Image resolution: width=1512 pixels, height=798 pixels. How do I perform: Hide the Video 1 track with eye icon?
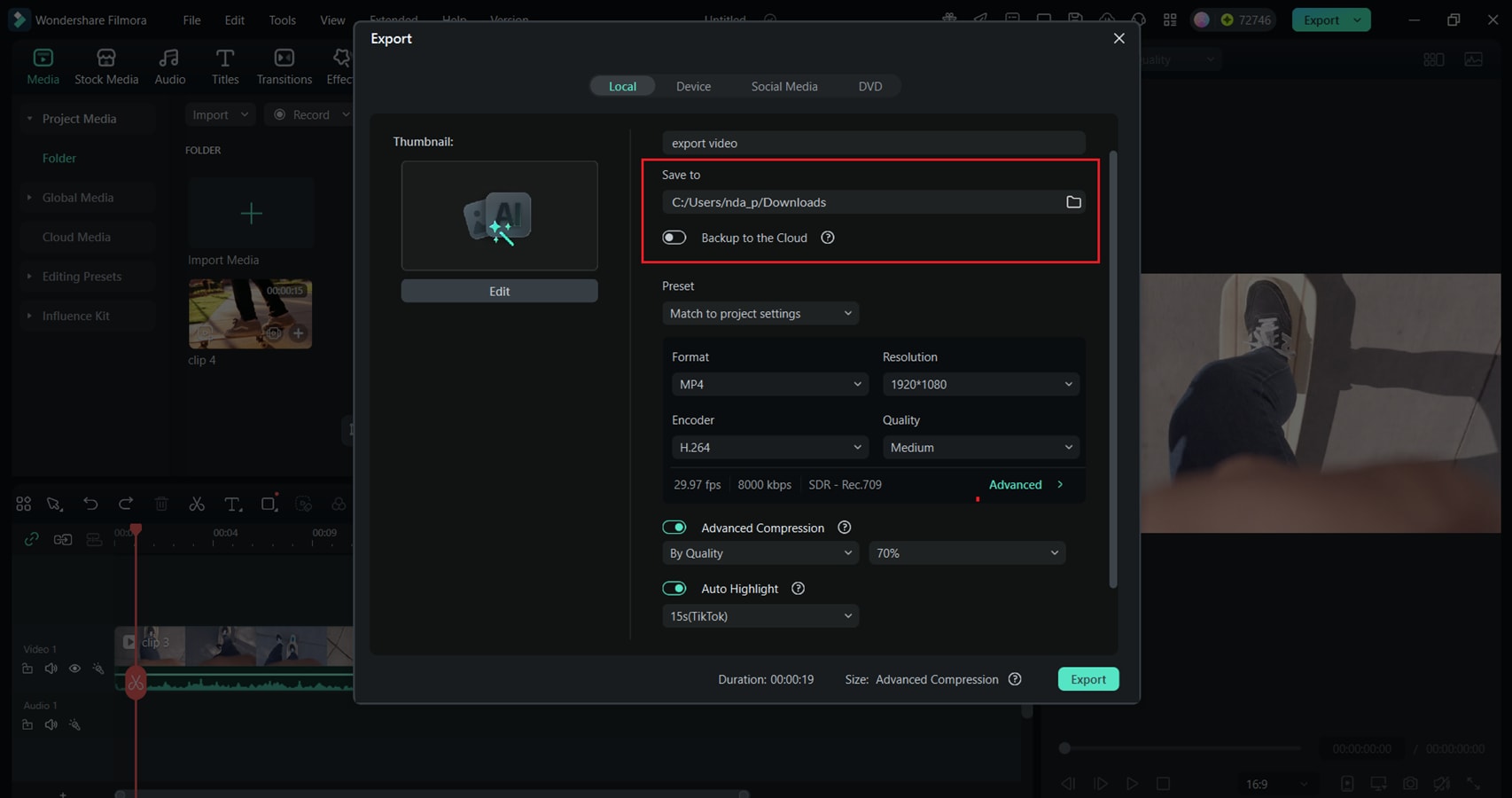tap(74, 669)
